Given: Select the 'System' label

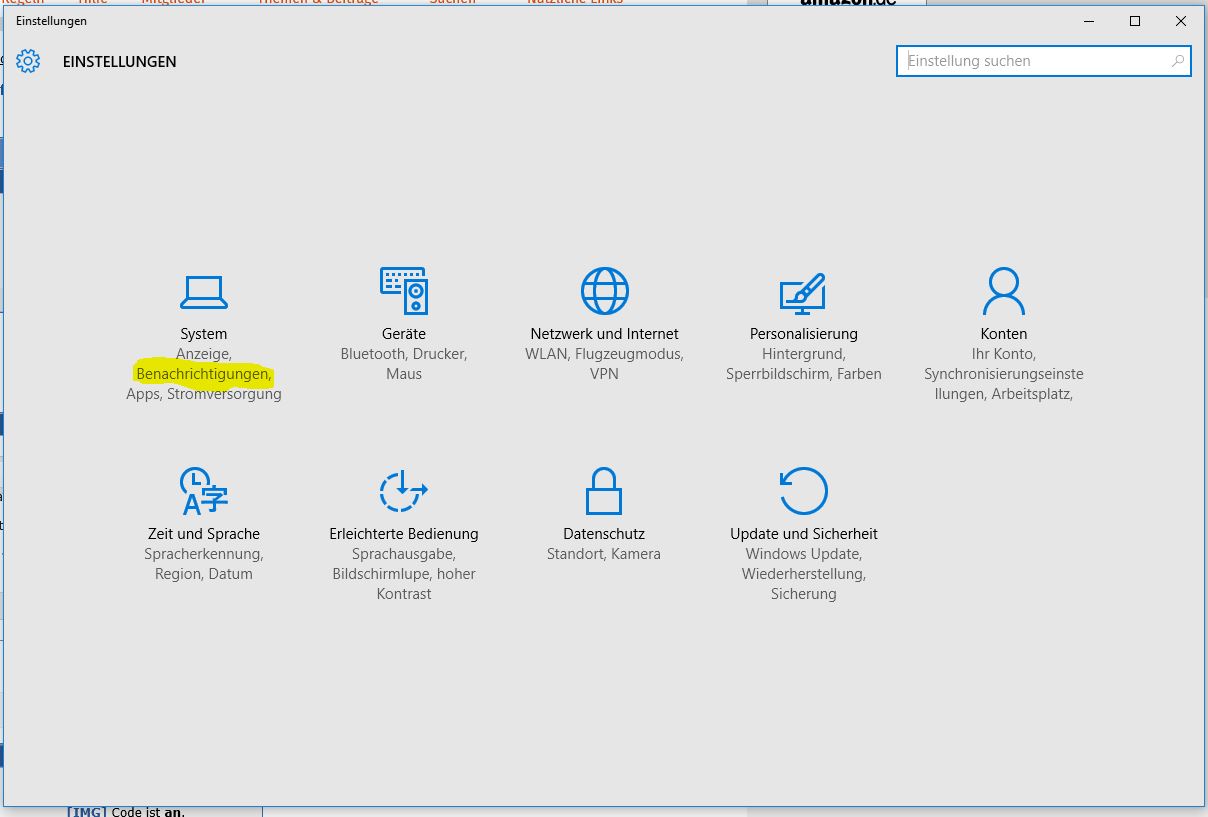Looking at the screenshot, I should click(204, 334).
